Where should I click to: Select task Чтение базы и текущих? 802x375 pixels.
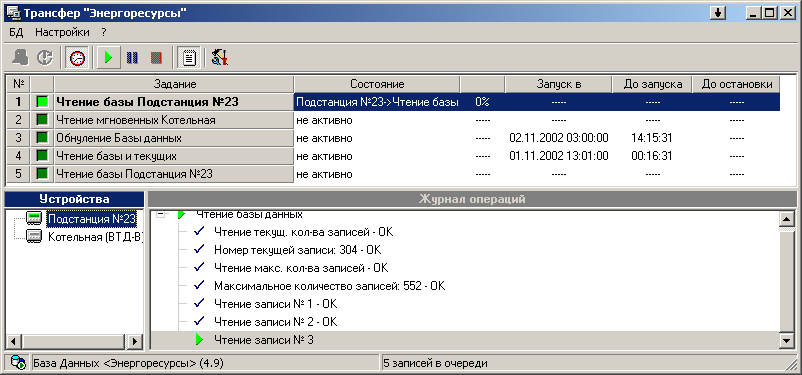[x=174, y=156]
